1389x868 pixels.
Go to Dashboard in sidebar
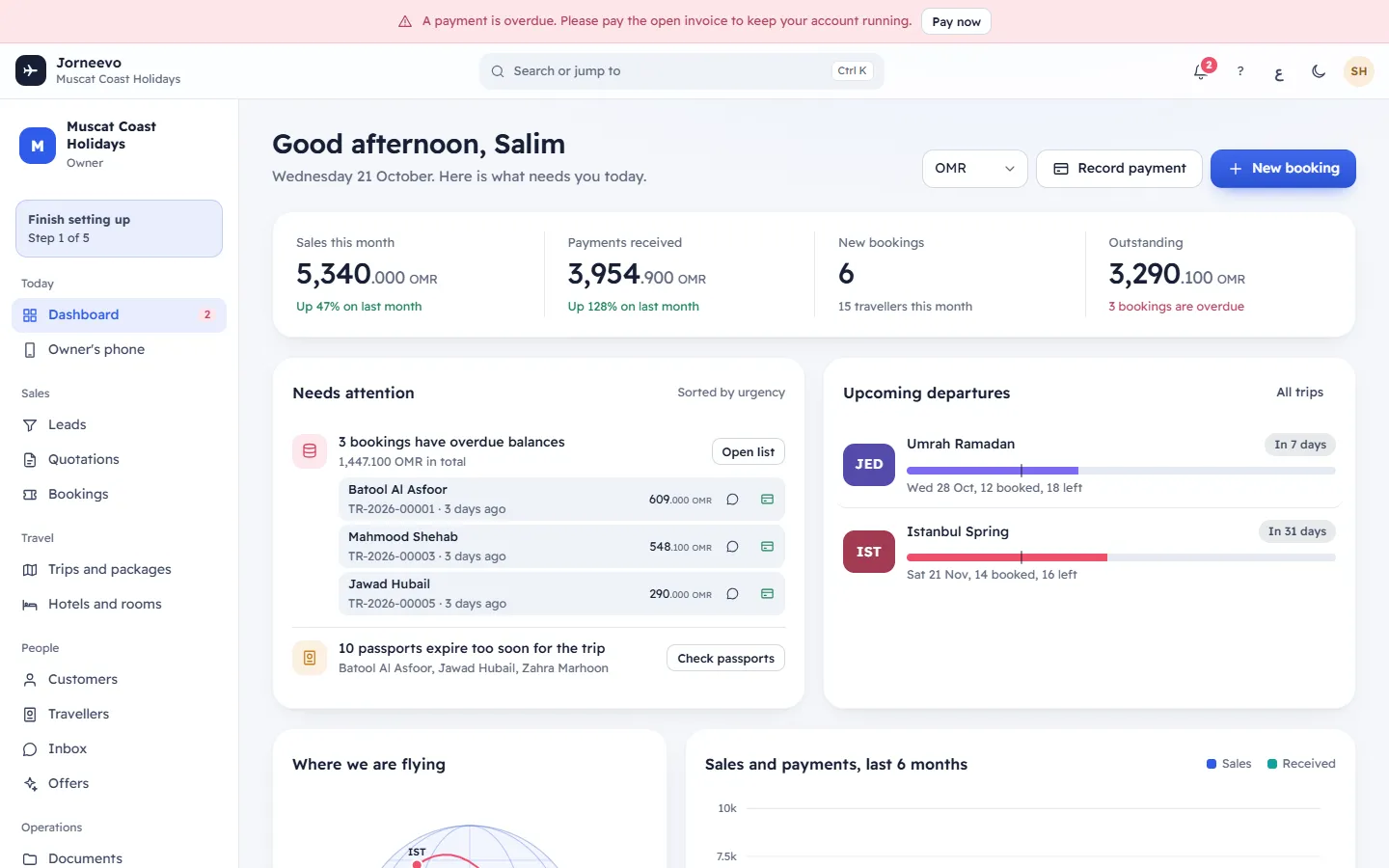point(120,315)
